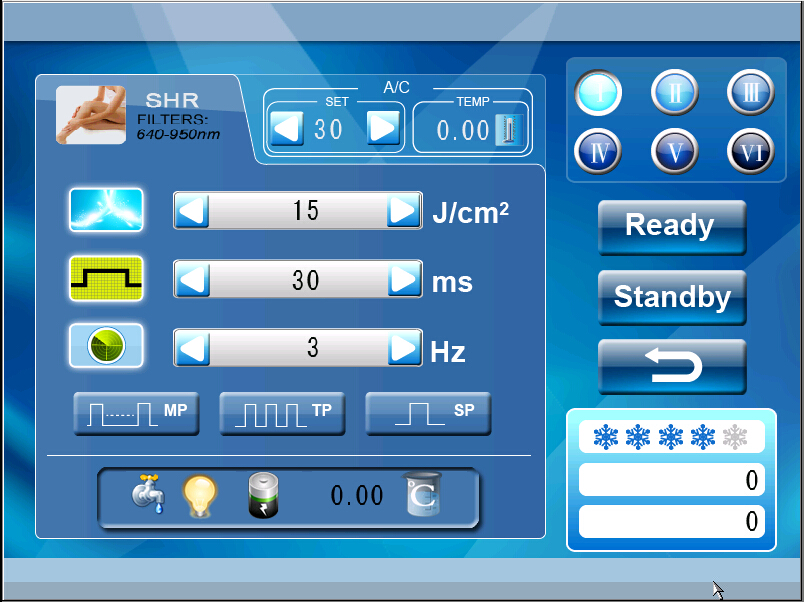804x602 pixels.
Task: Decrease pulse width ms with left arrow
Action: tap(193, 280)
